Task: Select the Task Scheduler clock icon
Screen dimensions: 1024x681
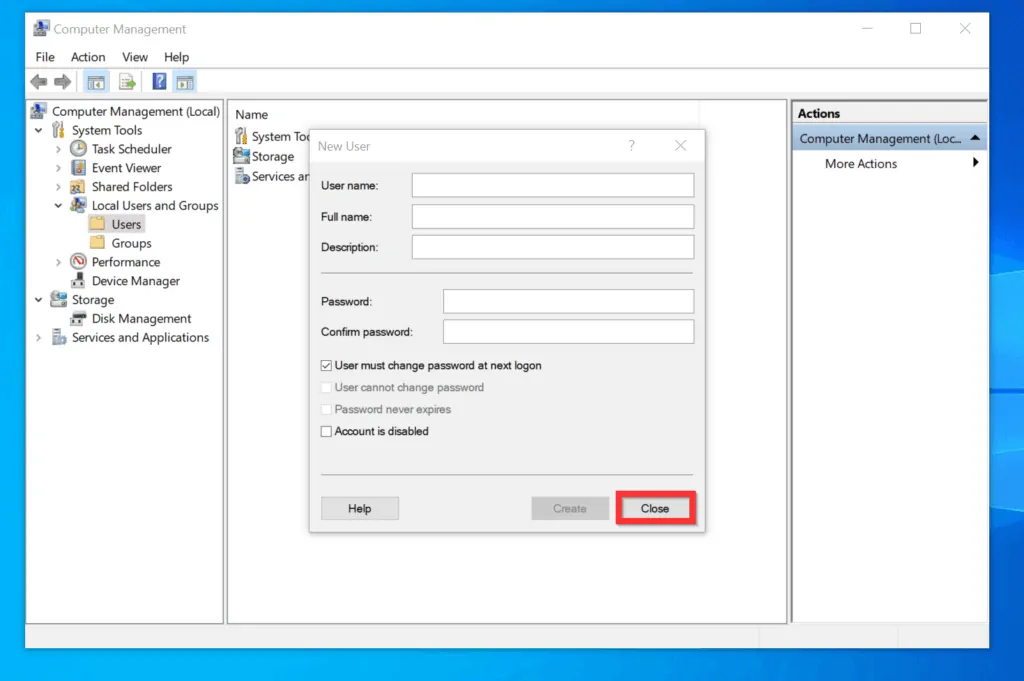Action: pyautogui.click(x=78, y=149)
